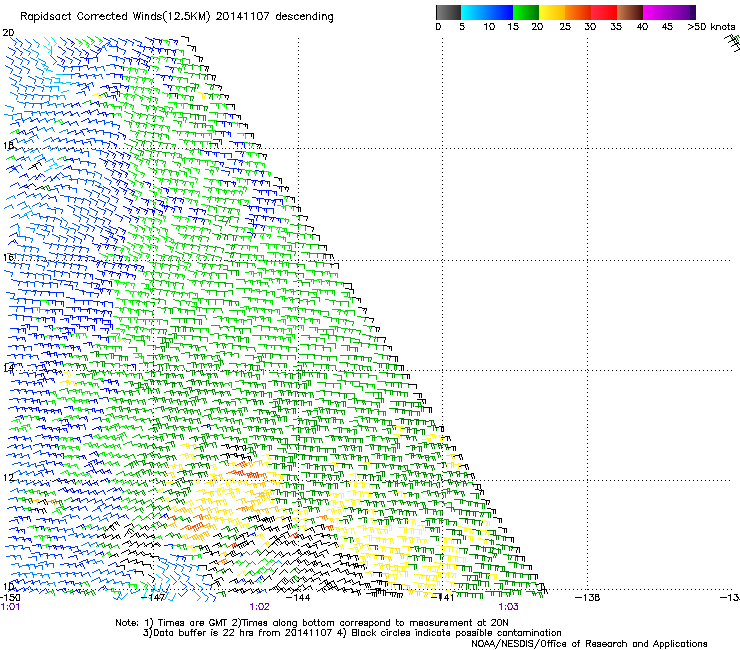
Task: Click the chart title 'Rapidscat Corrected Winds(12.5KM)'
Action: [x=115, y=17]
